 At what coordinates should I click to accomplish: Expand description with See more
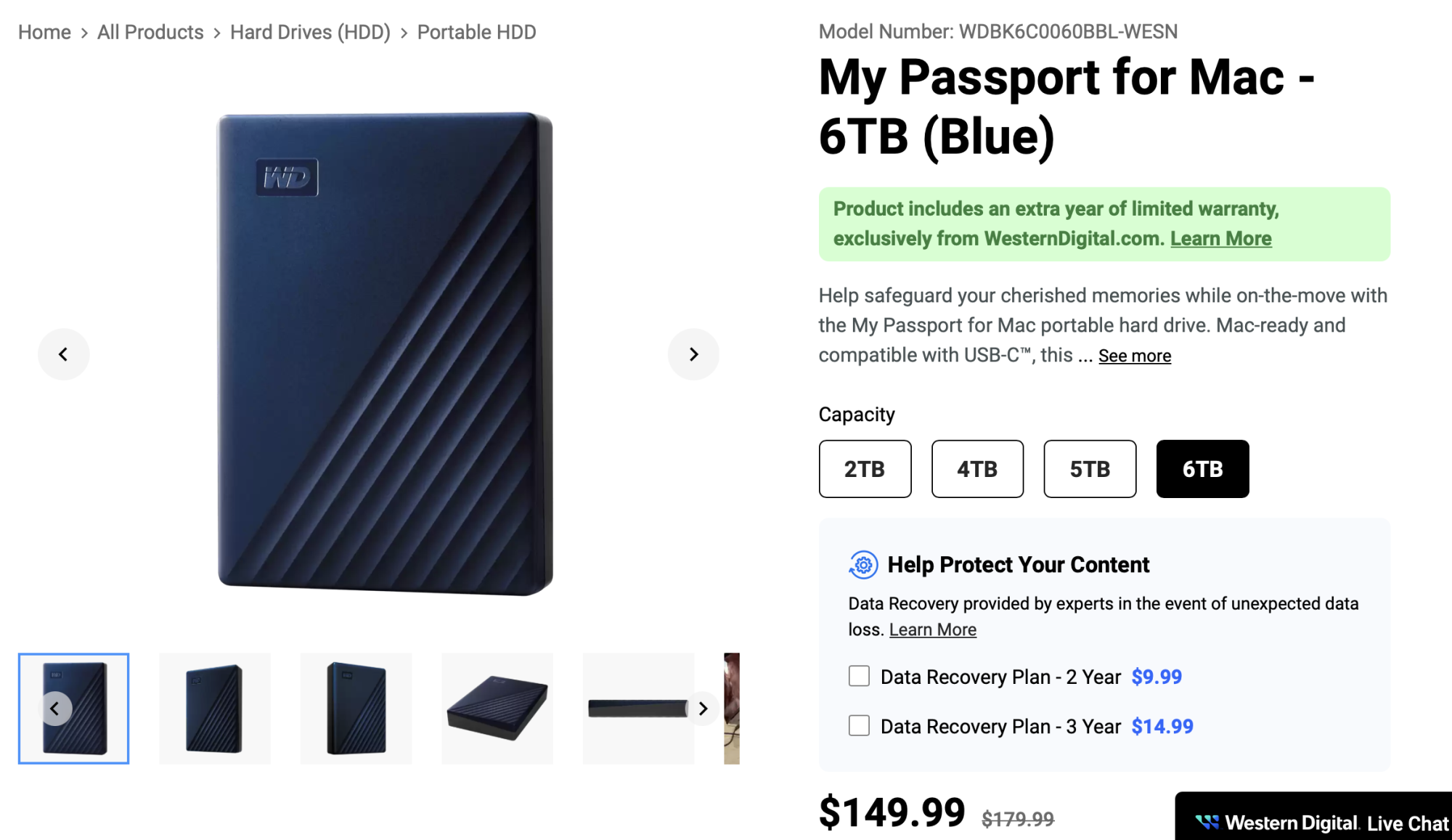[1134, 356]
